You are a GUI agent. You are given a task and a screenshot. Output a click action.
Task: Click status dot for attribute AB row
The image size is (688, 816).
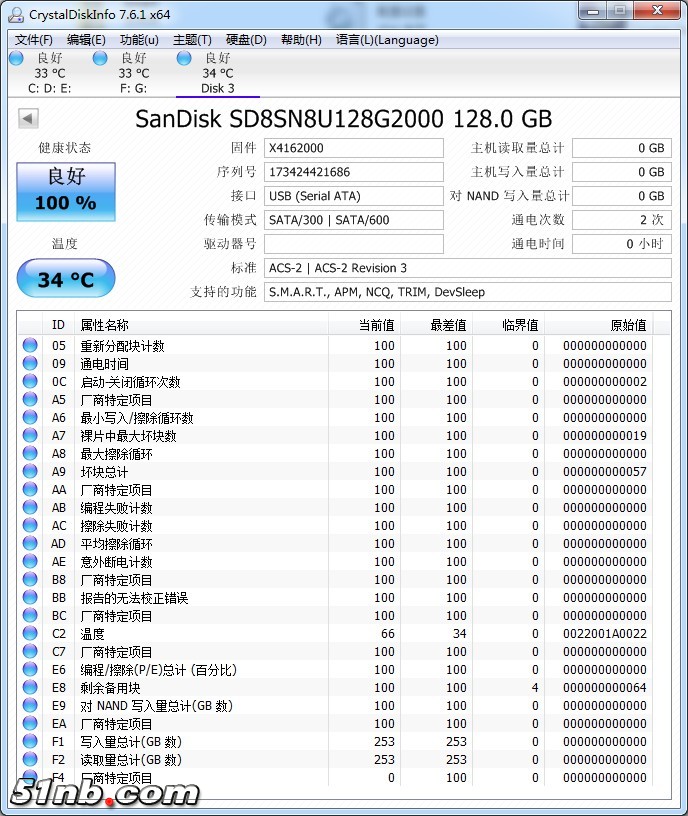30,507
